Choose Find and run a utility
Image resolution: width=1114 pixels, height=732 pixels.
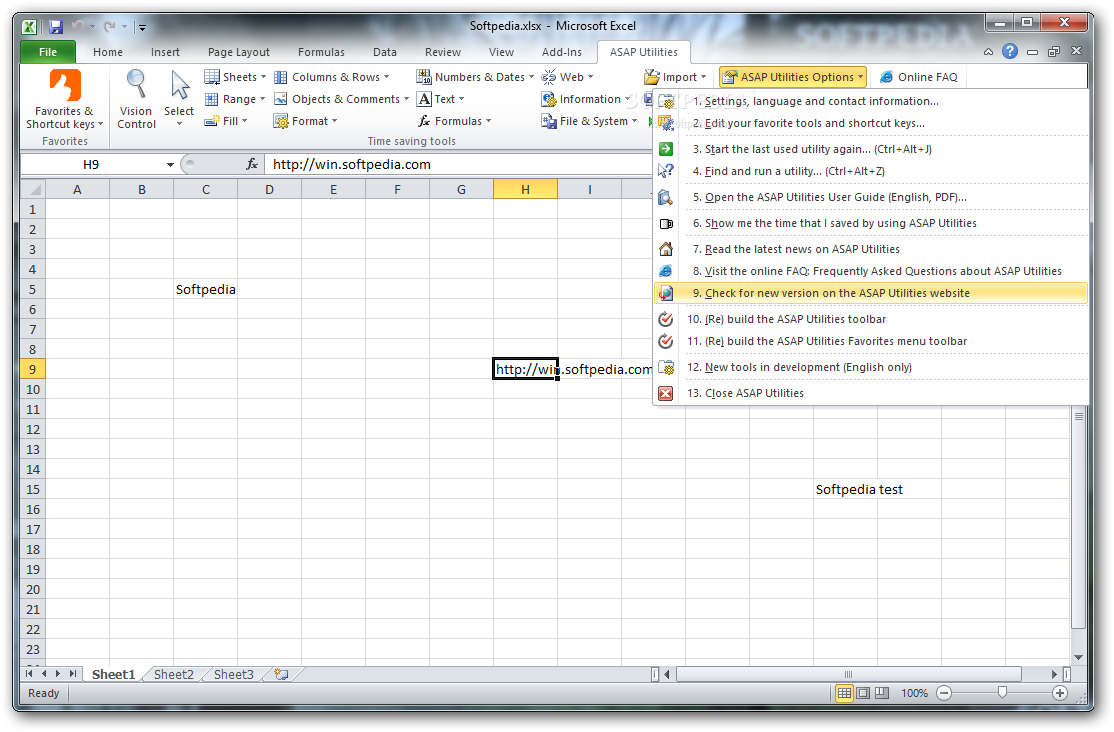[x=871, y=171]
